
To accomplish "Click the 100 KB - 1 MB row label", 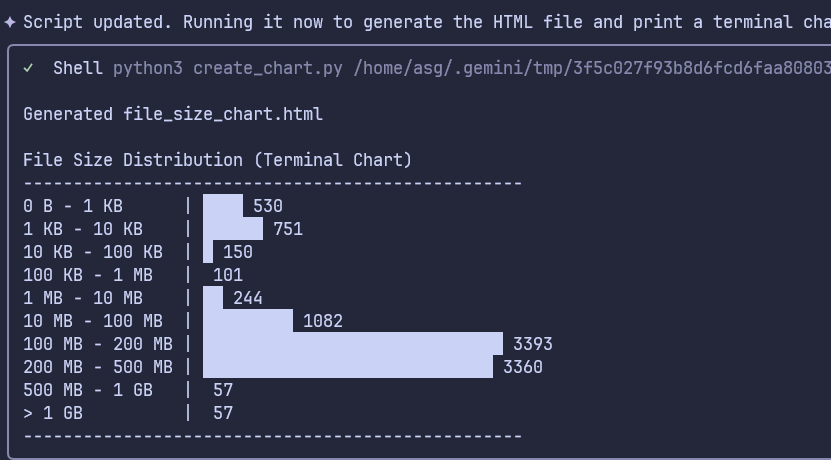I will coord(88,275).
